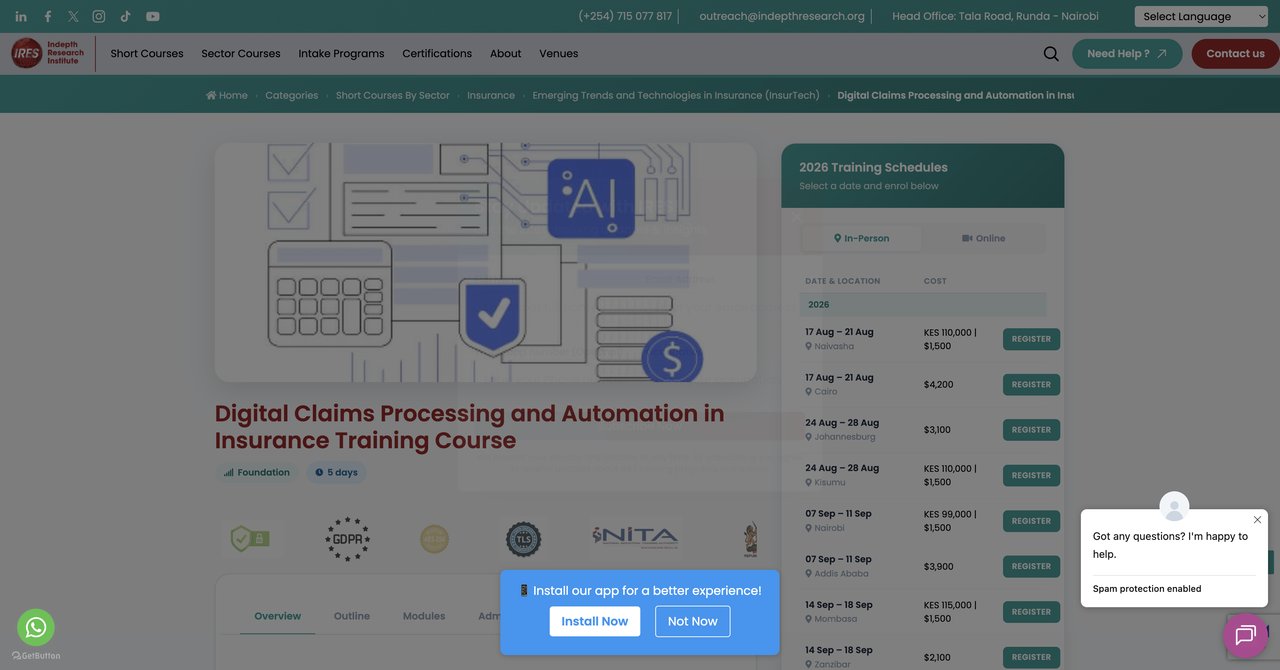Dismiss app banner with Not Now
Viewport: 1280px width, 670px height.
[x=693, y=621]
